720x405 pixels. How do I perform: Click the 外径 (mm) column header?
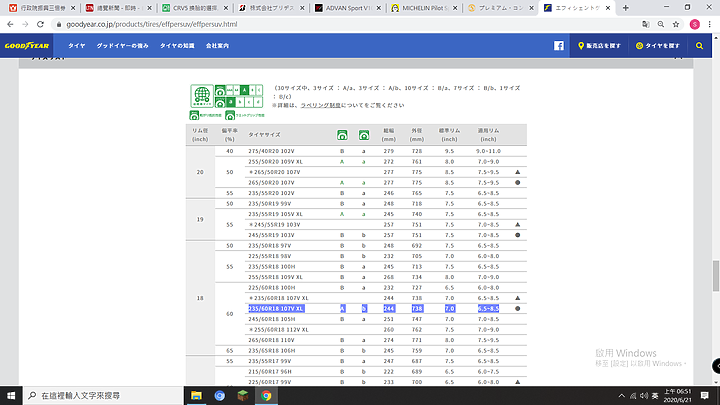[417, 135]
